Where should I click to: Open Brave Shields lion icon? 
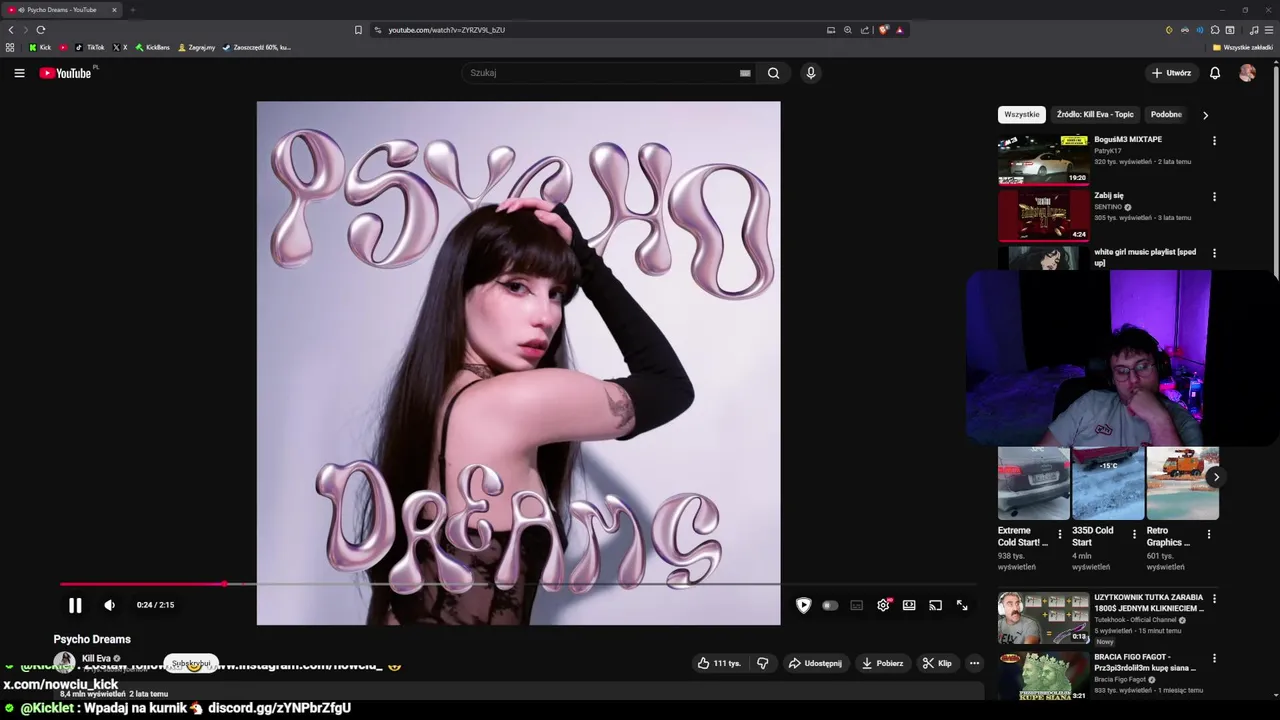click(884, 30)
